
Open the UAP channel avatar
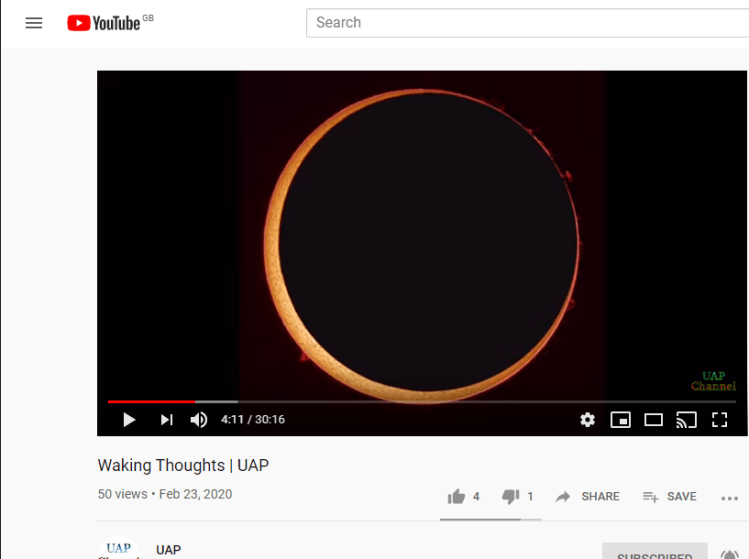118,549
